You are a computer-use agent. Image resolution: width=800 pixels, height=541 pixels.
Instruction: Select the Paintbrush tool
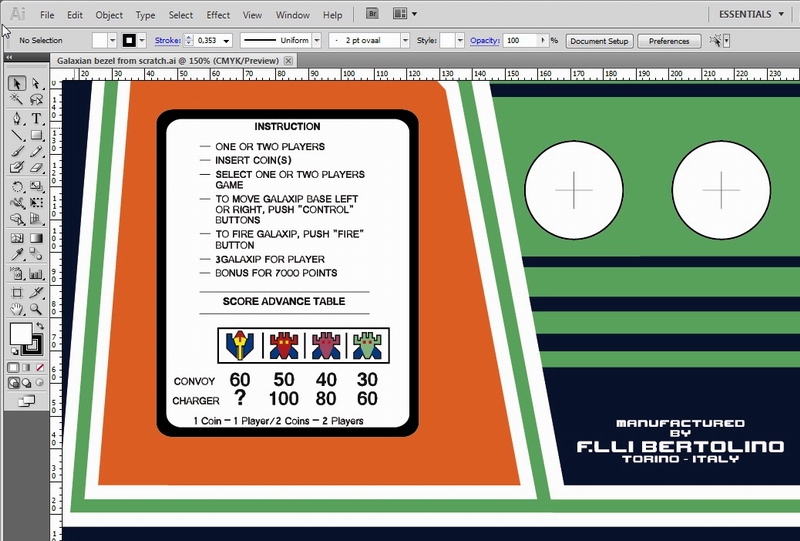click(17, 152)
